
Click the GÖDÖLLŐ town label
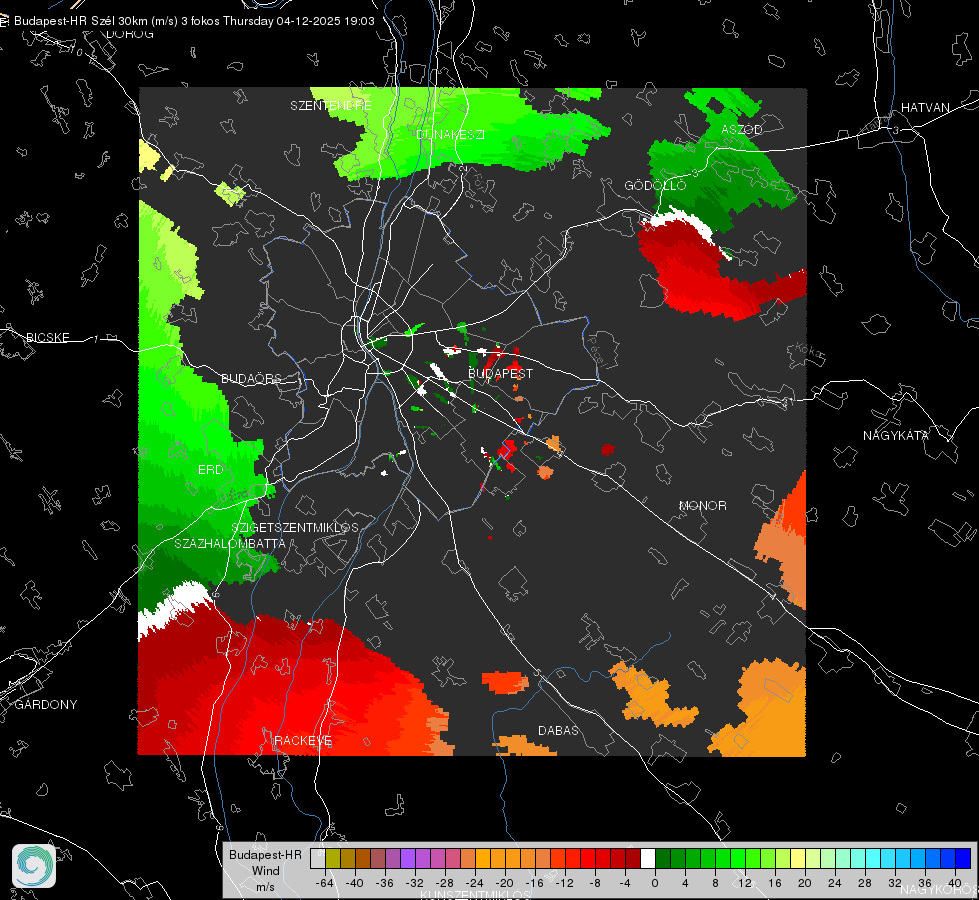tap(655, 185)
